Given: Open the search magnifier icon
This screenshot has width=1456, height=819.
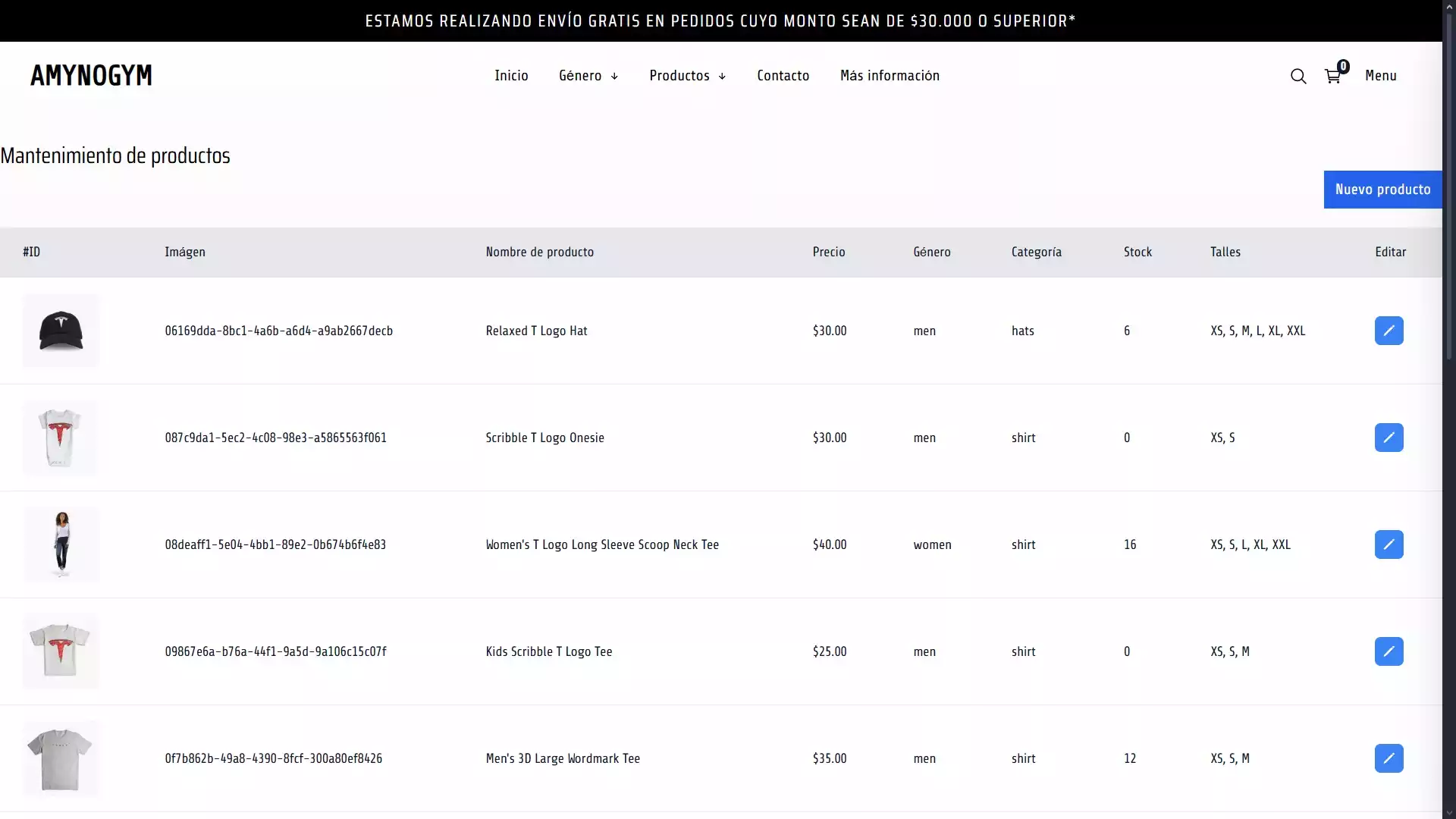Looking at the screenshot, I should point(1298,76).
